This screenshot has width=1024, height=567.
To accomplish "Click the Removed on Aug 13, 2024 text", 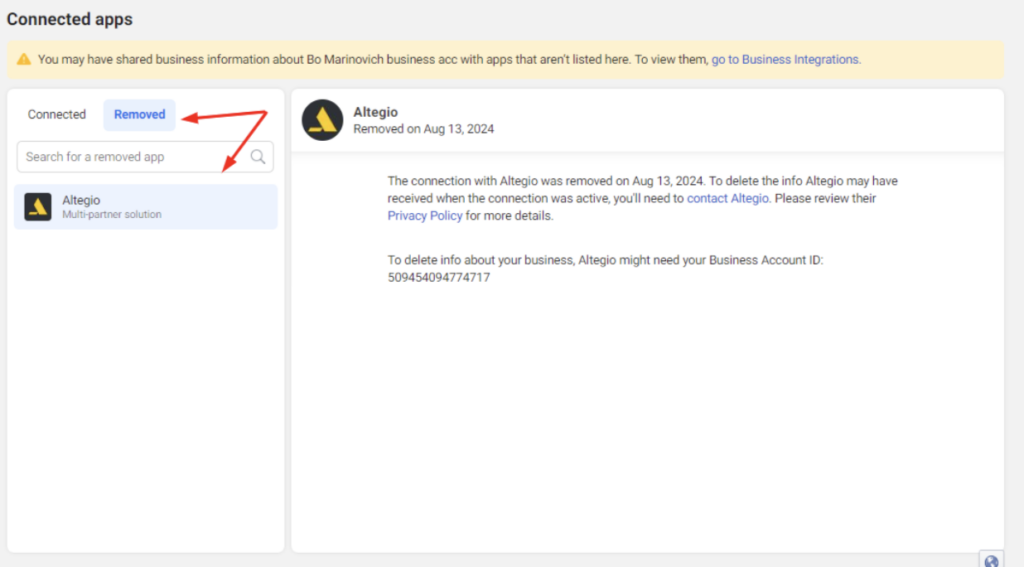I will [x=423, y=129].
